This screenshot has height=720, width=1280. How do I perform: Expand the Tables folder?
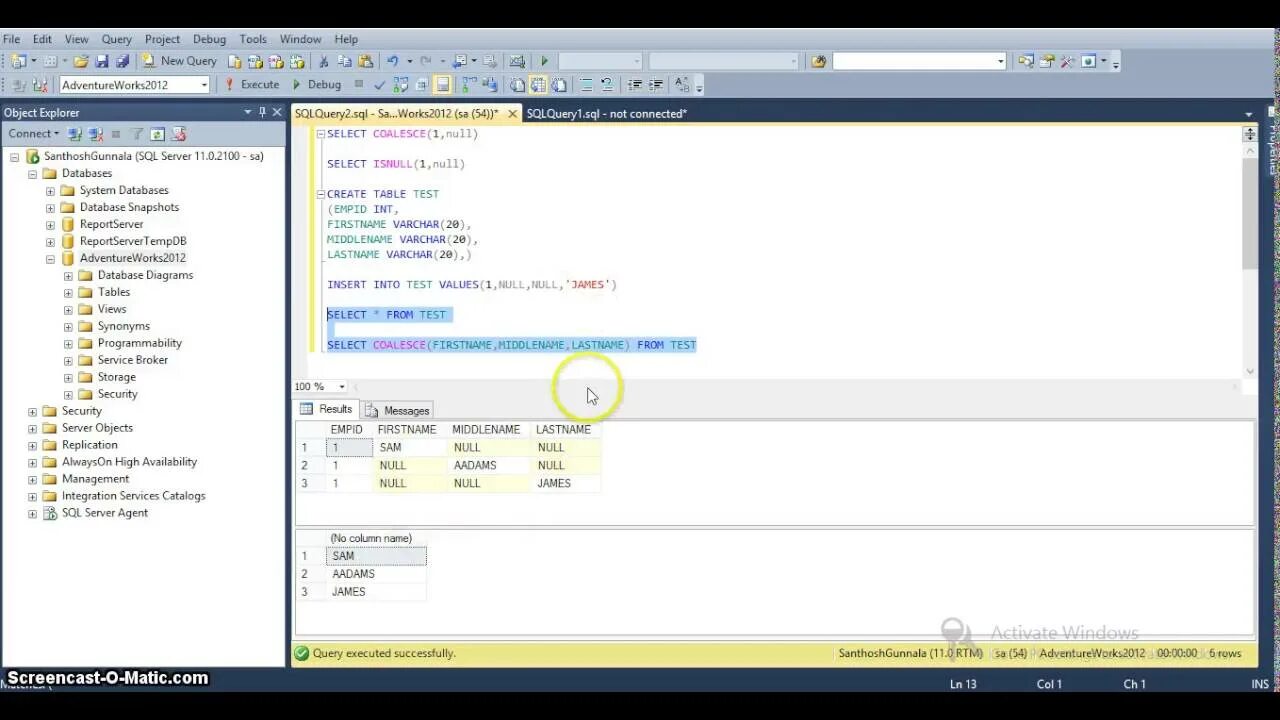coord(68,292)
